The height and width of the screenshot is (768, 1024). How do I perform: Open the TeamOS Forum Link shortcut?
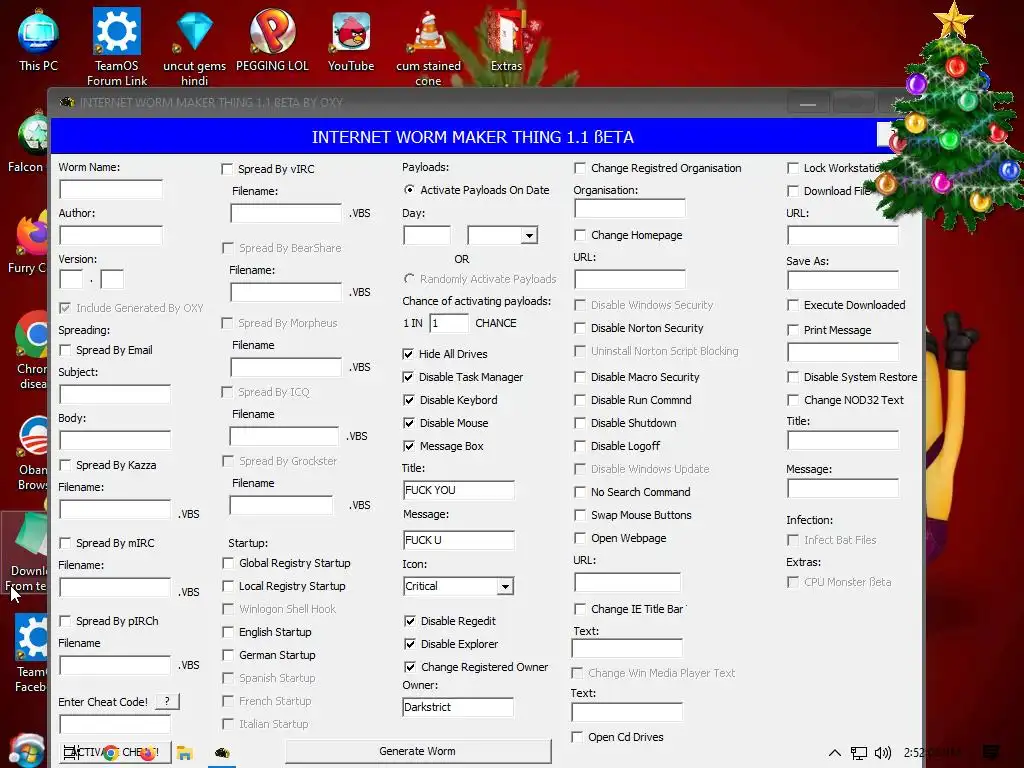click(116, 46)
